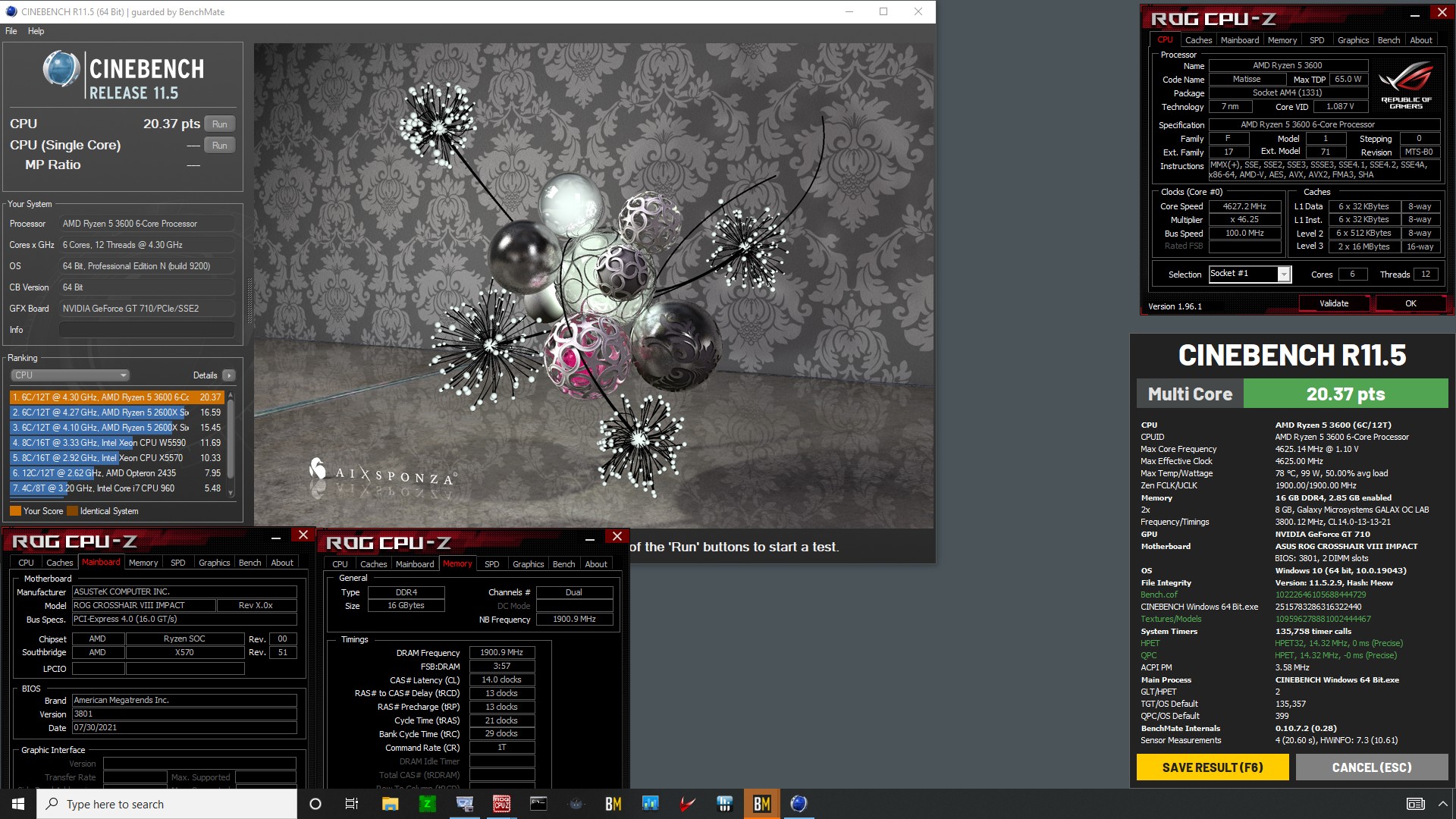This screenshot has height=819, width=1456.
Task: Open Cinebench sphere icon in taskbar
Action: pos(799,804)
